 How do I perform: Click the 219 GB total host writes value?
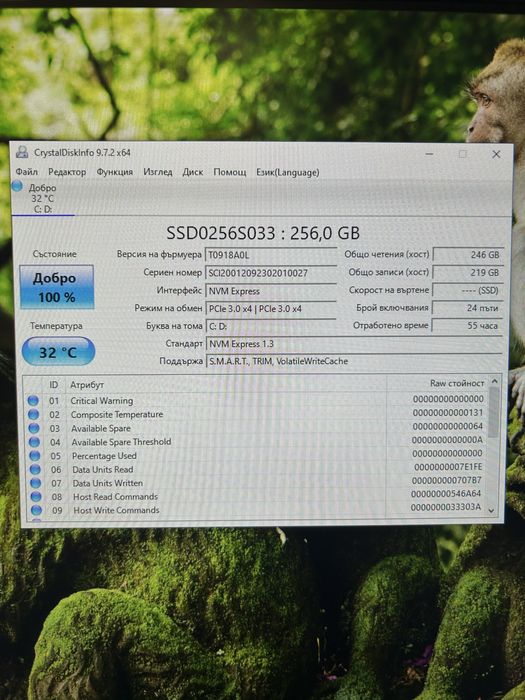click(468, 272)
